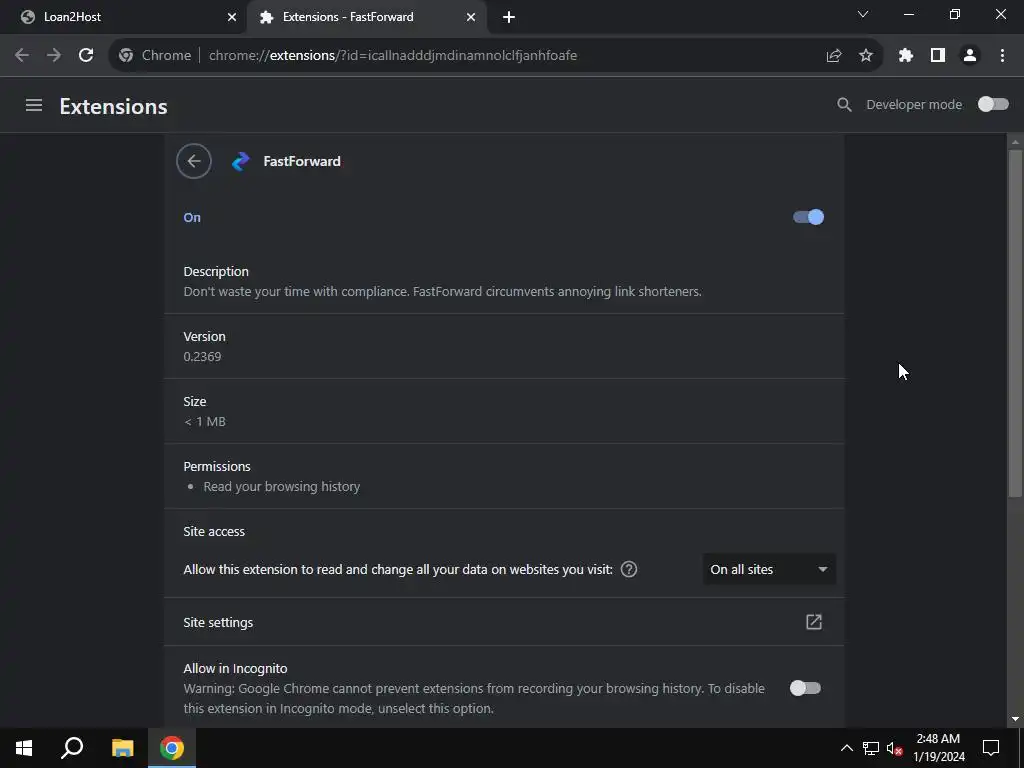Select the Extensions - FastForward tab
The image size is (1024, 768).
(367, 17)
